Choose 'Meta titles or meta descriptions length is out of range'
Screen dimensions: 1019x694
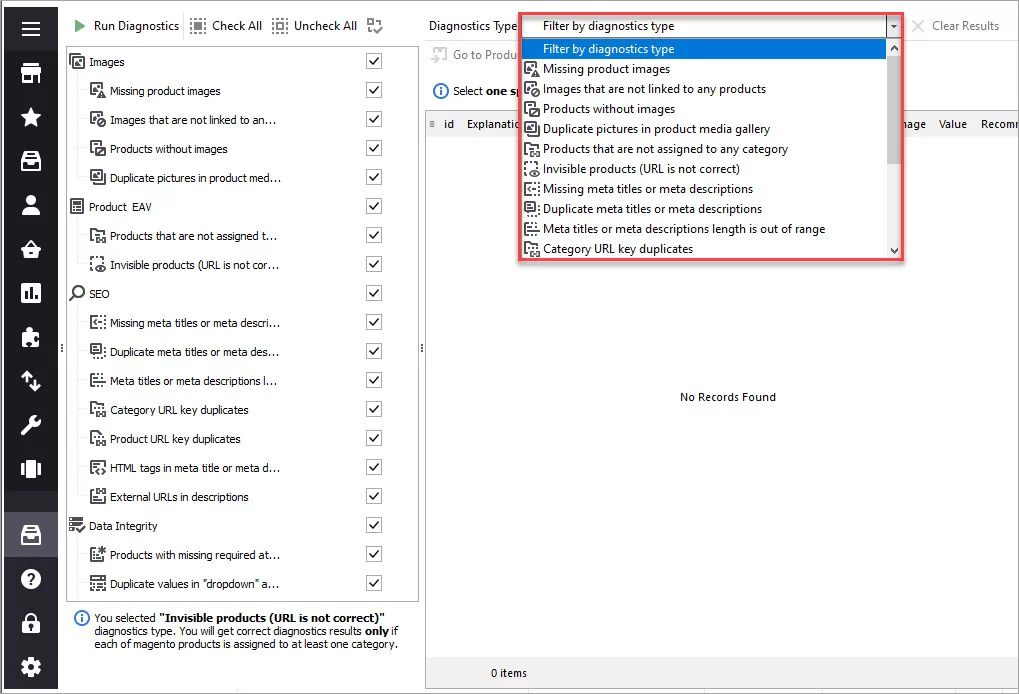pos(704,229)
